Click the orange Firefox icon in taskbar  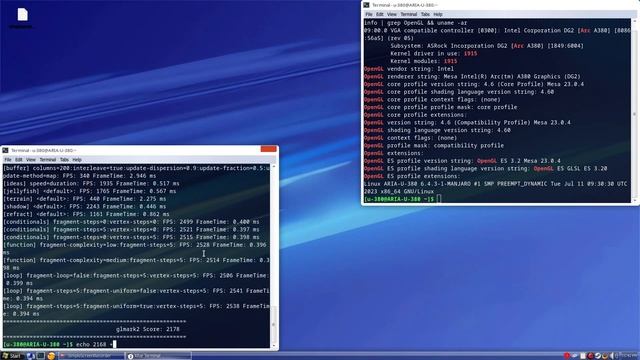(51, 356)
